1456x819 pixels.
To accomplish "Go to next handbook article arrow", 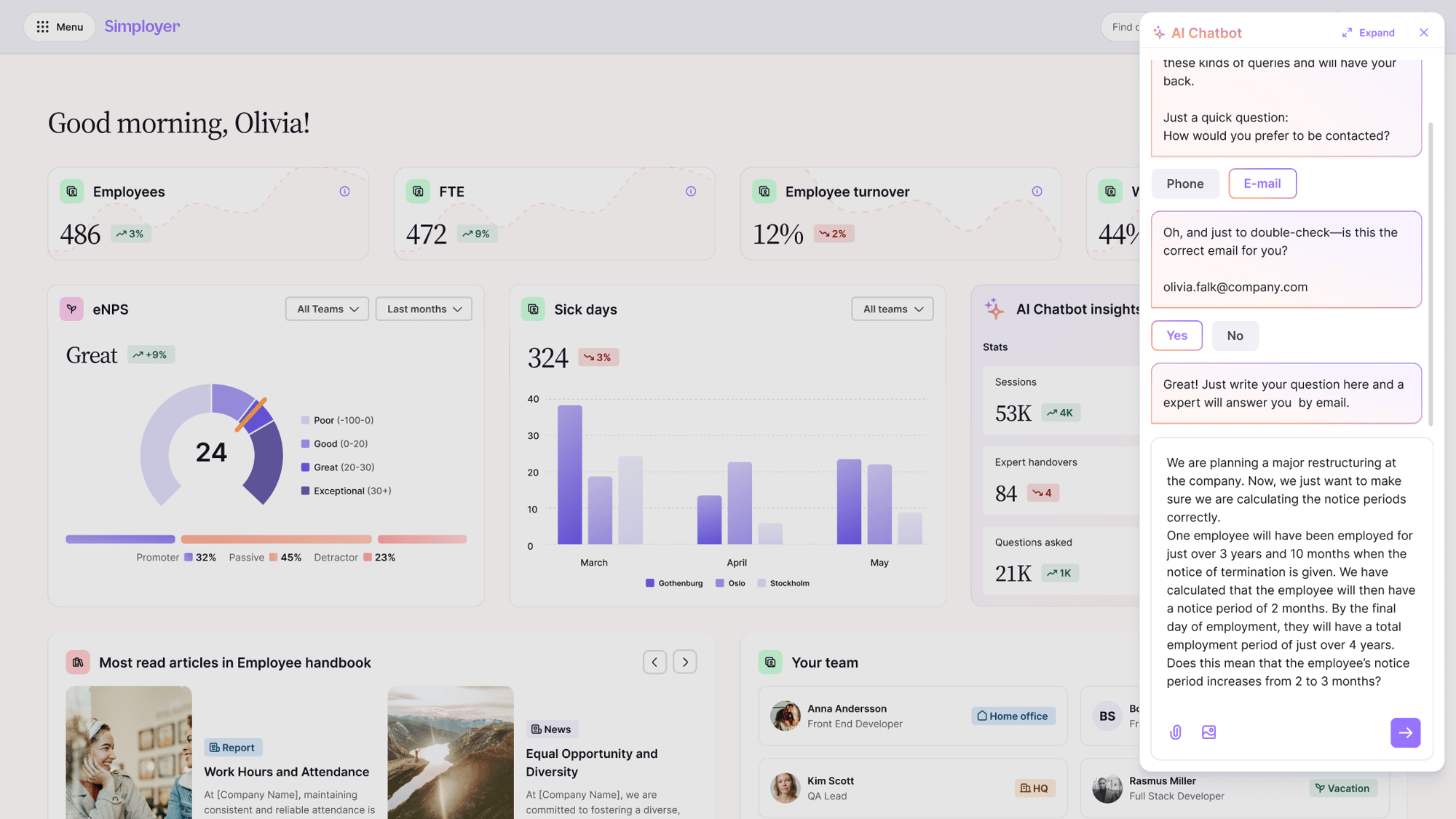I will point(684,662).
